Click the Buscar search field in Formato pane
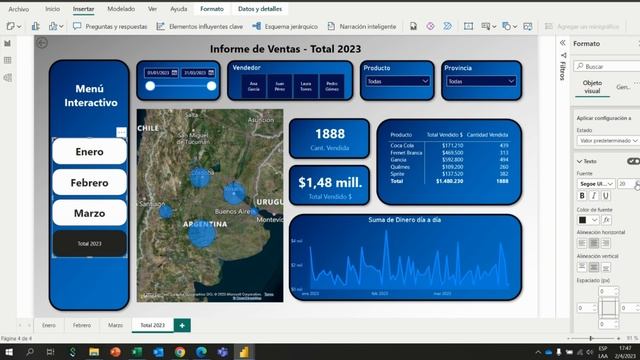 607,66
